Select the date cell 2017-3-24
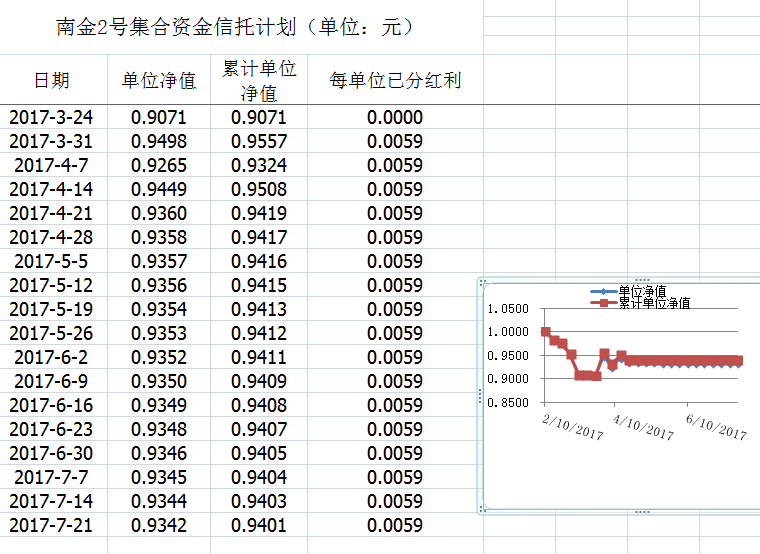Viewport: 760px width, 554px height. point(52,117)
